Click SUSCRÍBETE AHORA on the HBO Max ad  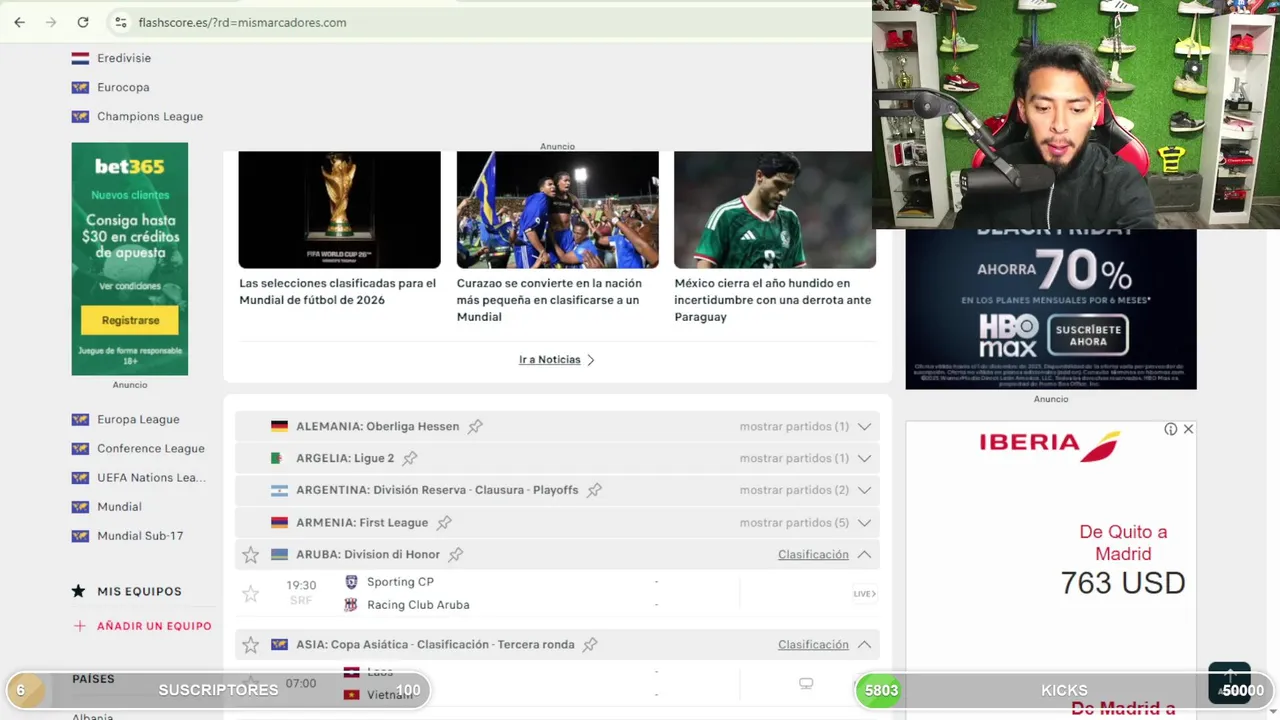[1088, 335]
